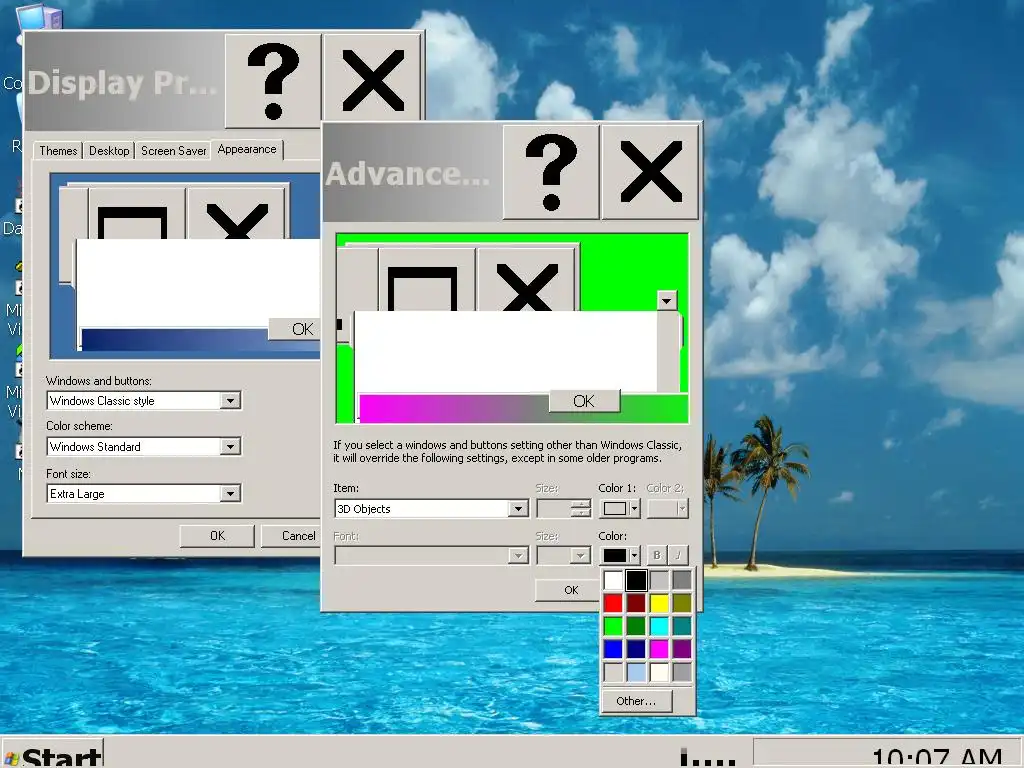This screenshot has height=768, width=1024.
Task: Open the disabled Font name dropdown
Action: point(518,556)
